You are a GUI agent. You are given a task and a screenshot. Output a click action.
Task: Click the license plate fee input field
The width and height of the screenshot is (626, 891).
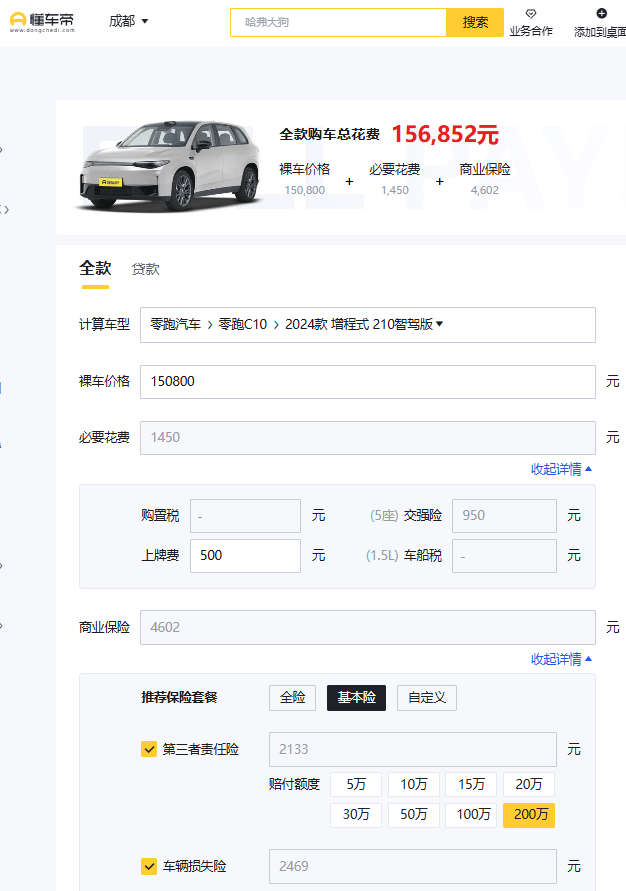pos(244,555)
